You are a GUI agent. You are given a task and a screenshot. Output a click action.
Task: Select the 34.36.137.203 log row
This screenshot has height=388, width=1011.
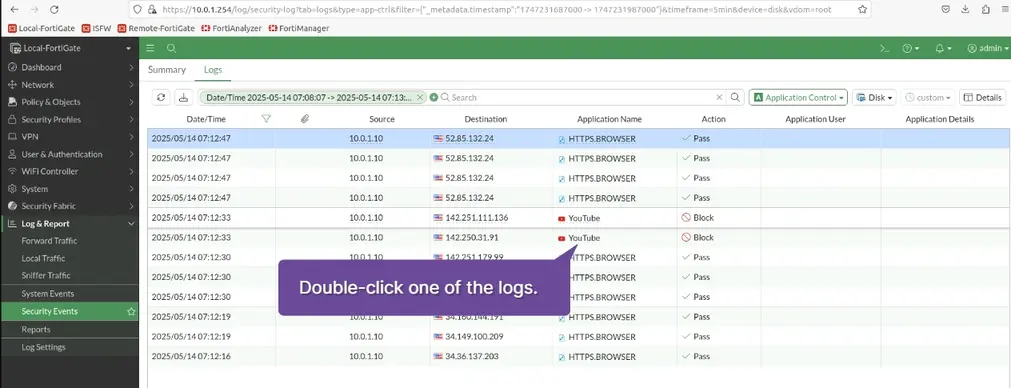578,356
